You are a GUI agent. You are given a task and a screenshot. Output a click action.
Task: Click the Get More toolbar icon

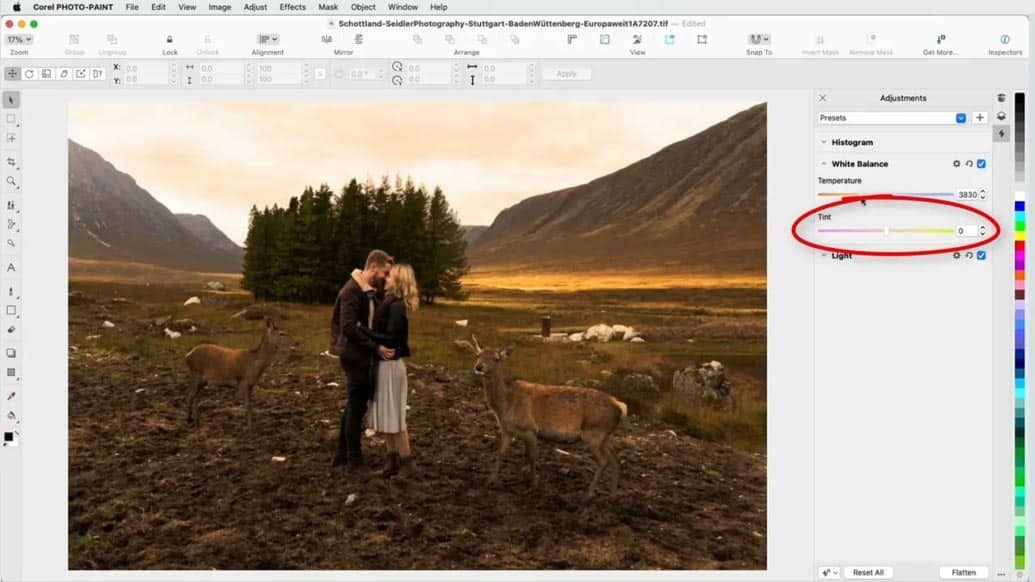click(941, 40)
